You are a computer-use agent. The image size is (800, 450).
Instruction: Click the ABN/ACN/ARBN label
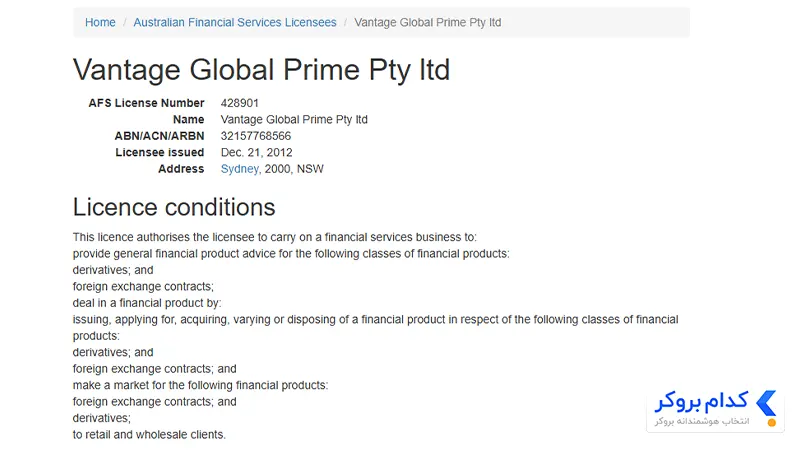coord(159,136)
